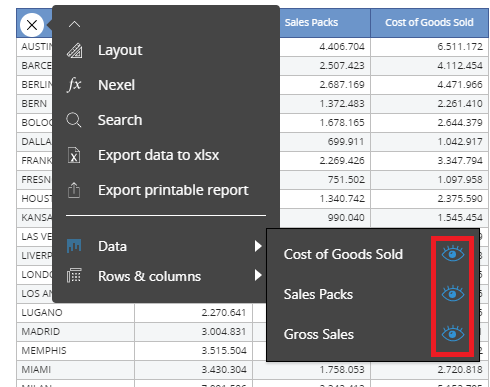Click the printable report share icon
This screenshot has height=387, width=490.
(74, 190)
